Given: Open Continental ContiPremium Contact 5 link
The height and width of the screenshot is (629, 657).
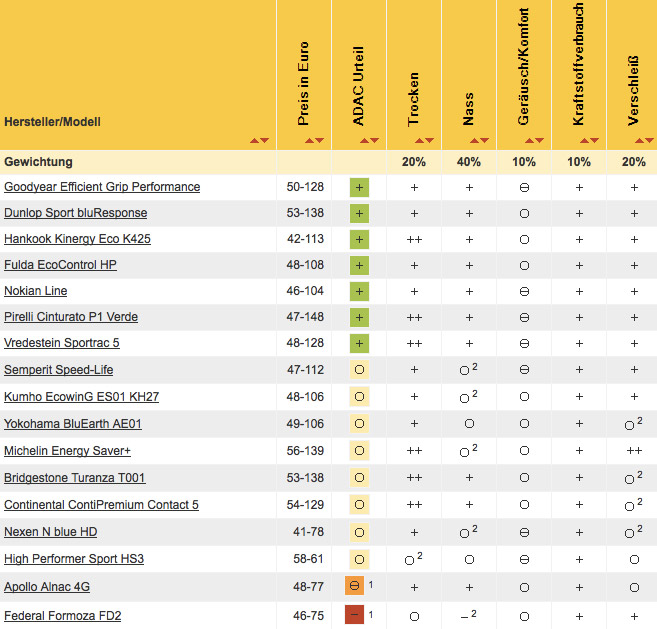Looking at the screenshot, I should point(101,505).
